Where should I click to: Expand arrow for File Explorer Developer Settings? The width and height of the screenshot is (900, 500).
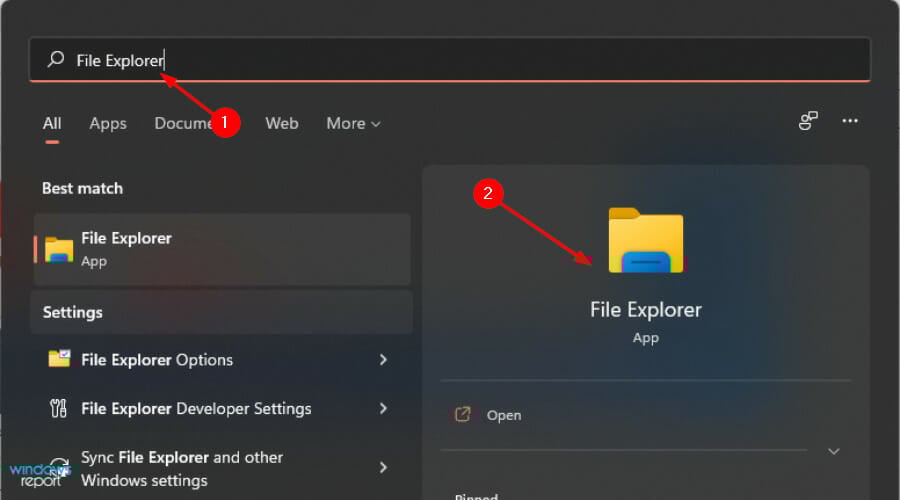[383, 409]
